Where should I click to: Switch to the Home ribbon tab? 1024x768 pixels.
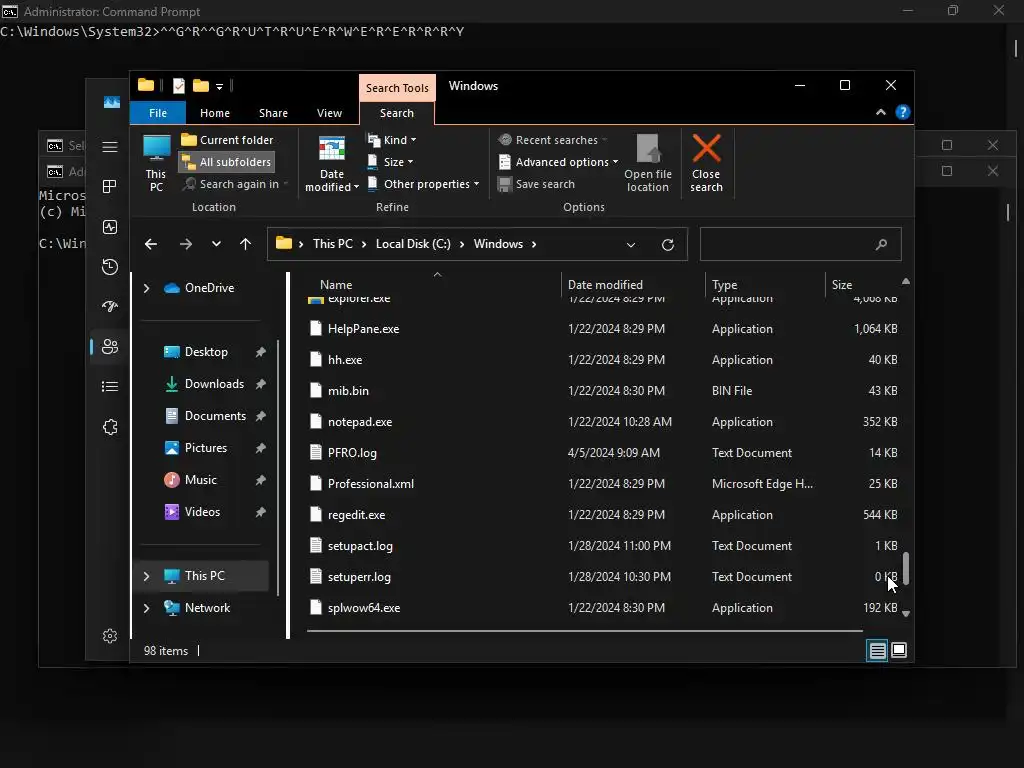[x=215, y=113]
